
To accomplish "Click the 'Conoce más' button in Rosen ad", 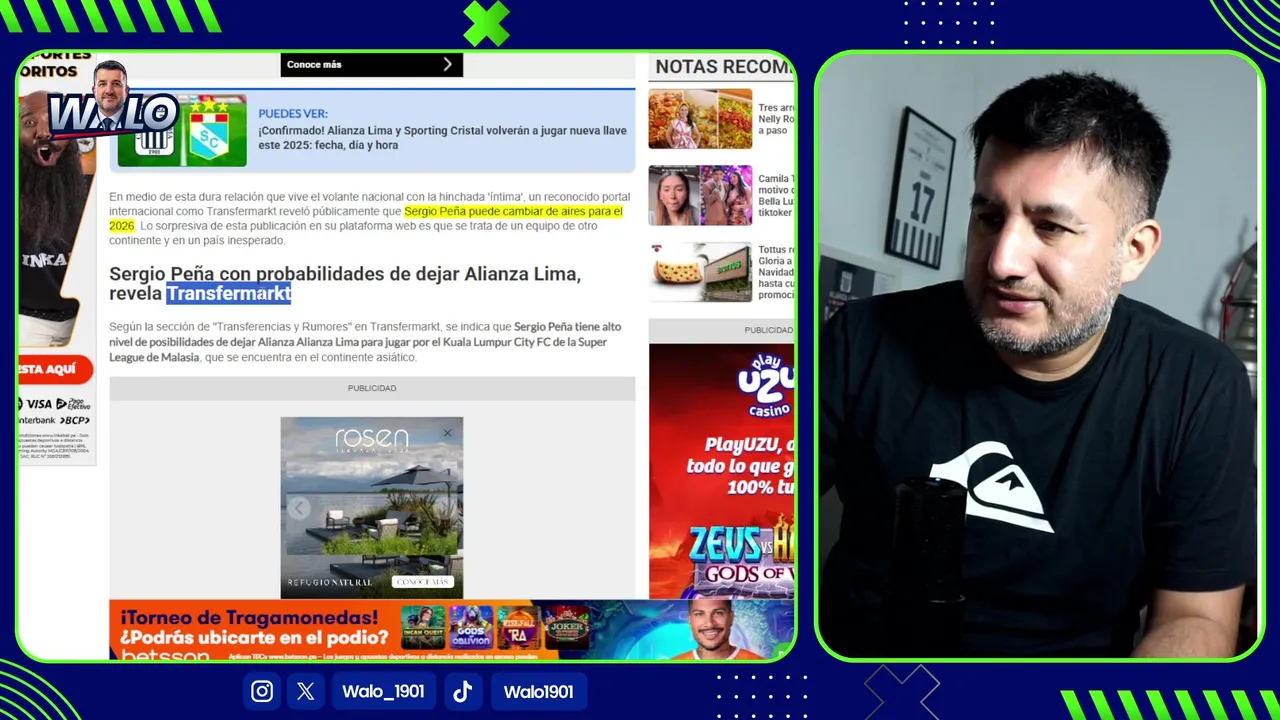I will point(422,582).
